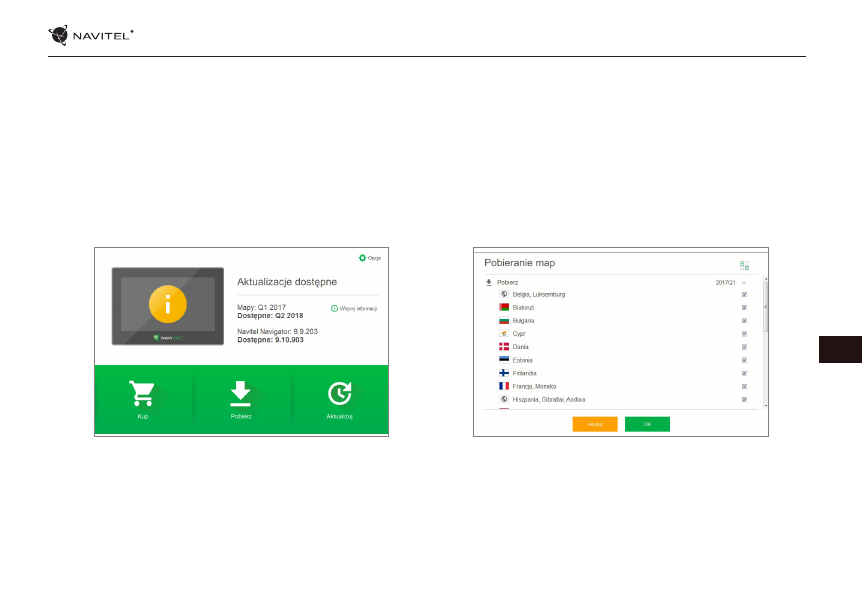Click the select-all icon in Pobieranie map
This screenshot has width=862, height=595.
[744, 266]
